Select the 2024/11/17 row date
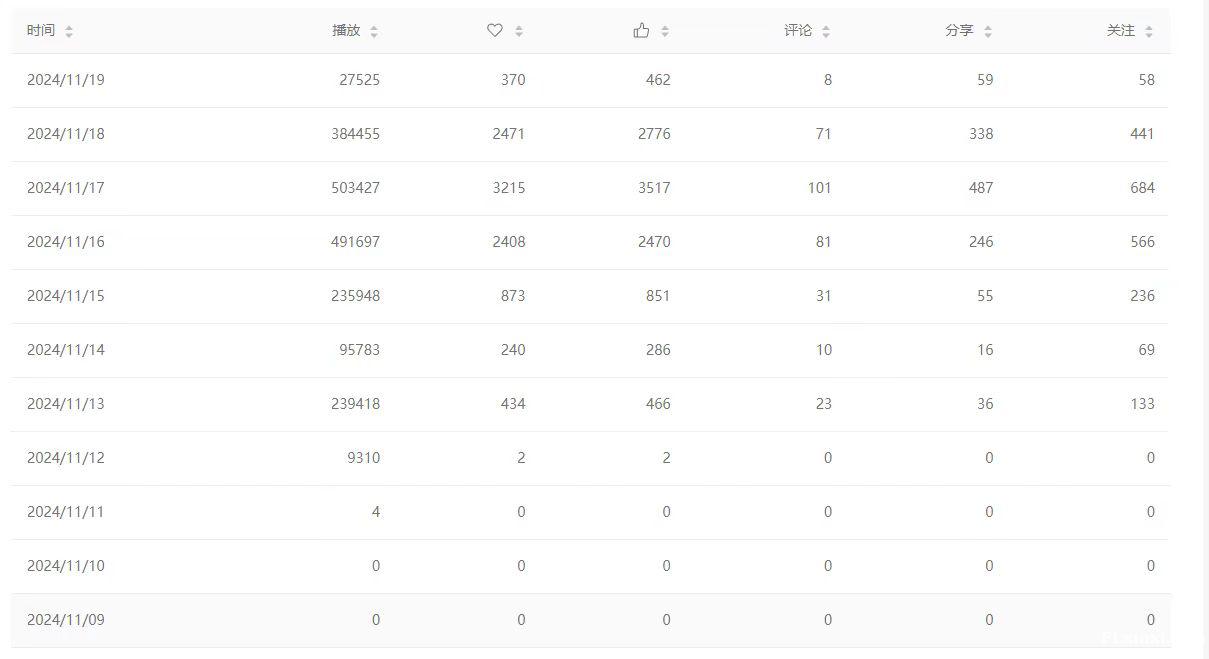The image size is (1209, 659). [x=66, y=188]
